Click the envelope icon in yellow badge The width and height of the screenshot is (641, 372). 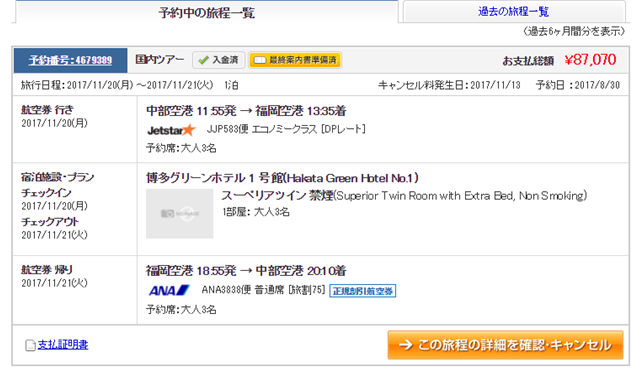[x=260, y=60]
